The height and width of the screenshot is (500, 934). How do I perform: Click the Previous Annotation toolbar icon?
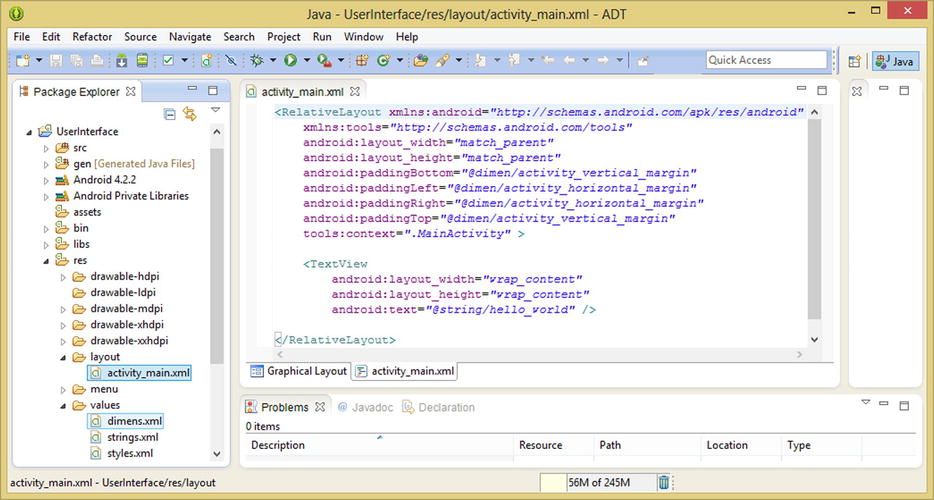(514, 60)
